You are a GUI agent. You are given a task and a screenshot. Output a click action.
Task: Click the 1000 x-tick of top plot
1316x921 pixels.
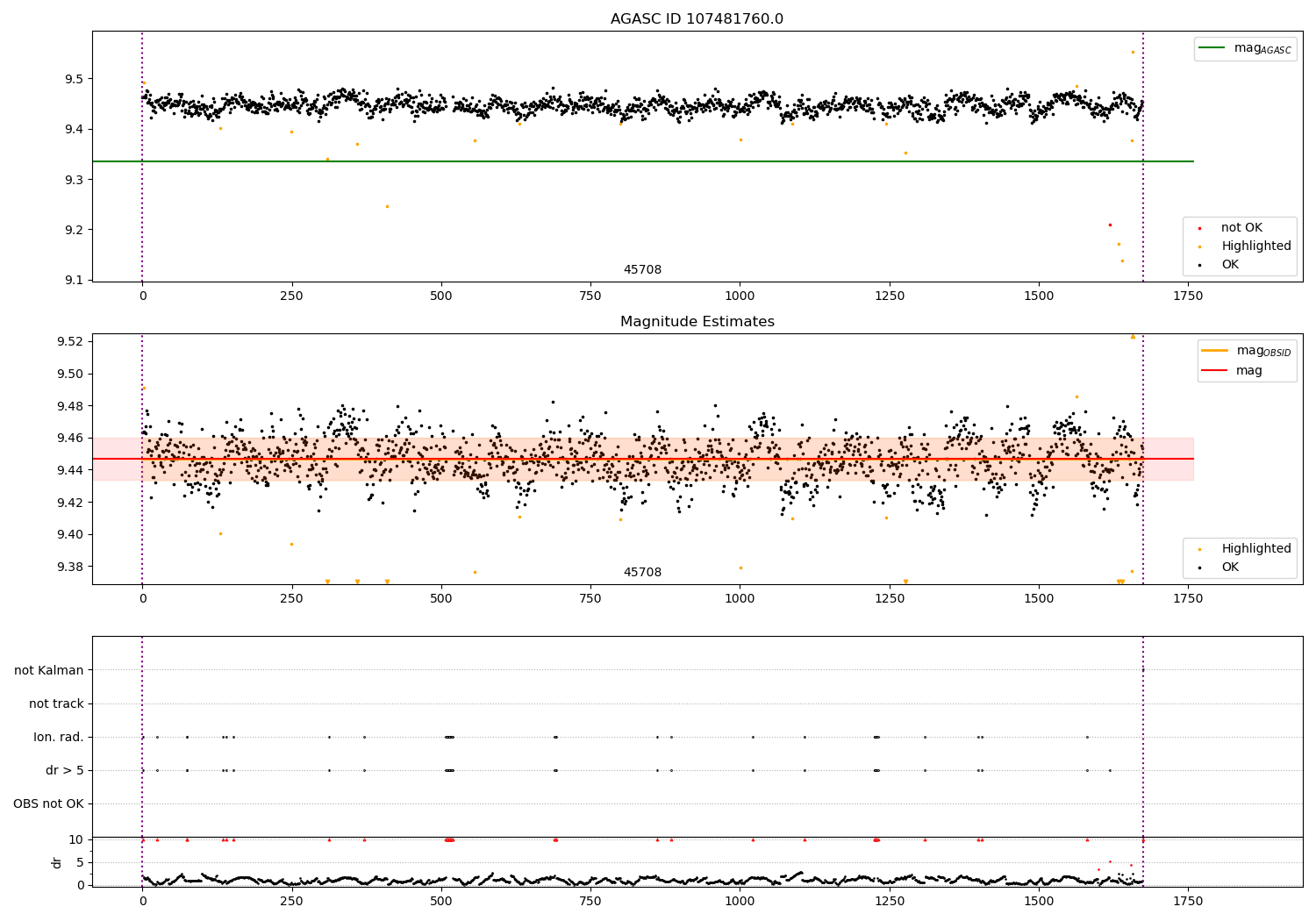click(x=740, y=296)
